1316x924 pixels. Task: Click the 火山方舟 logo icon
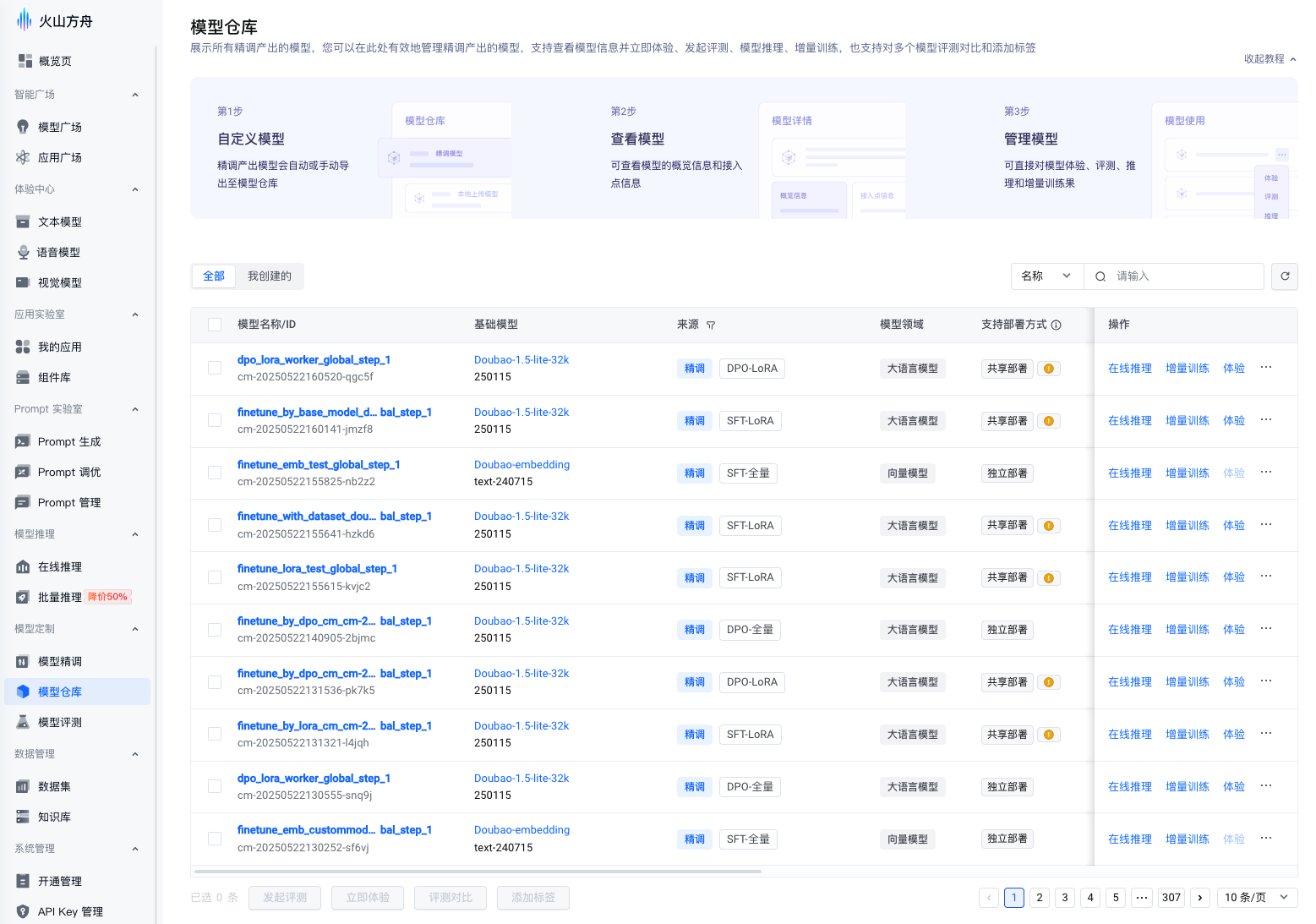pos(24,20)
